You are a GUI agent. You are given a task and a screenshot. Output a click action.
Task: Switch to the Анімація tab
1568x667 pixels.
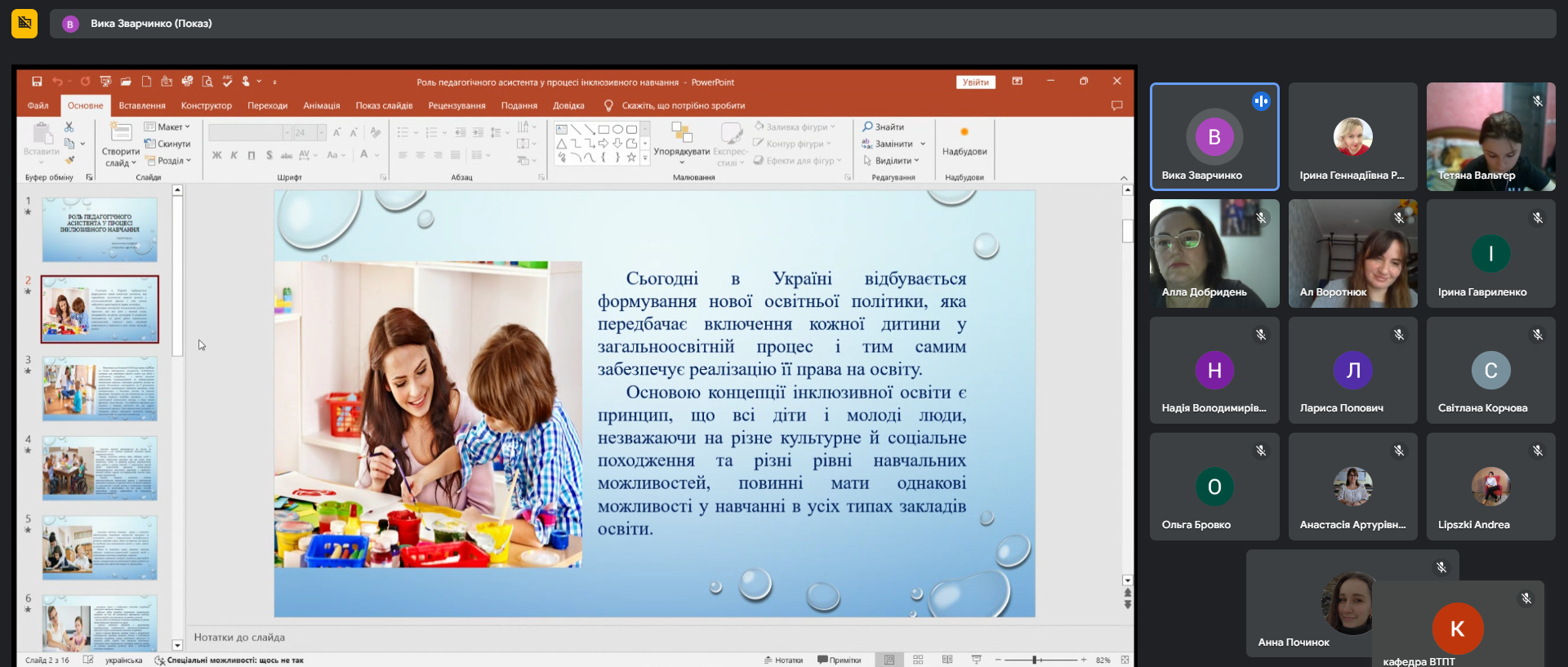tap(322, 105)
